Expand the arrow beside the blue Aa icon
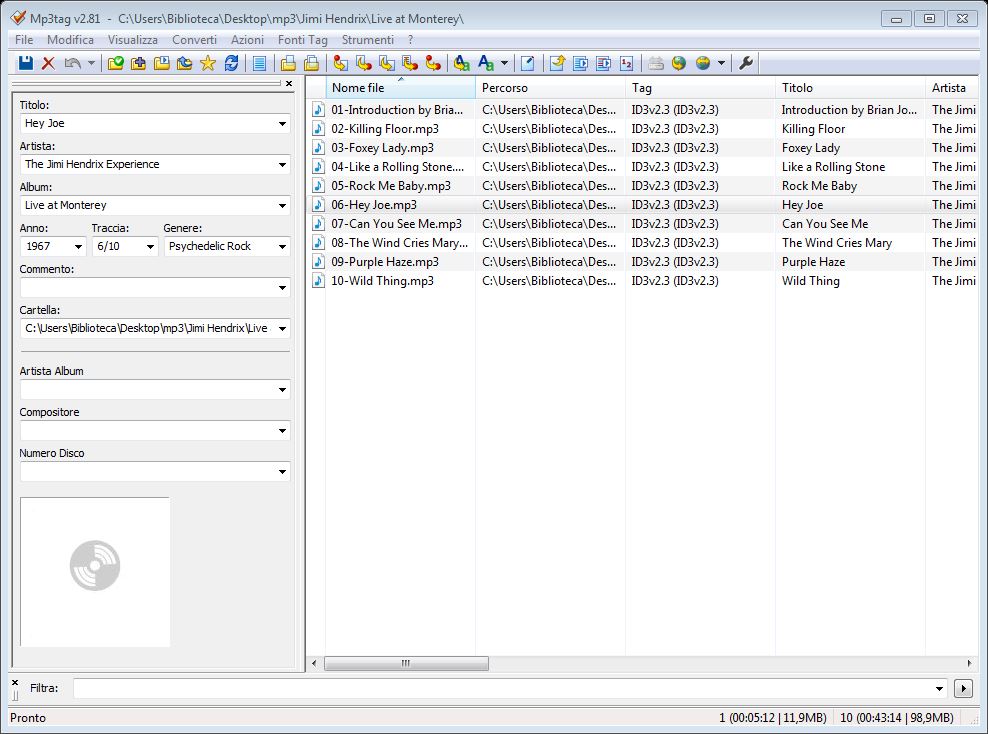 504,63
